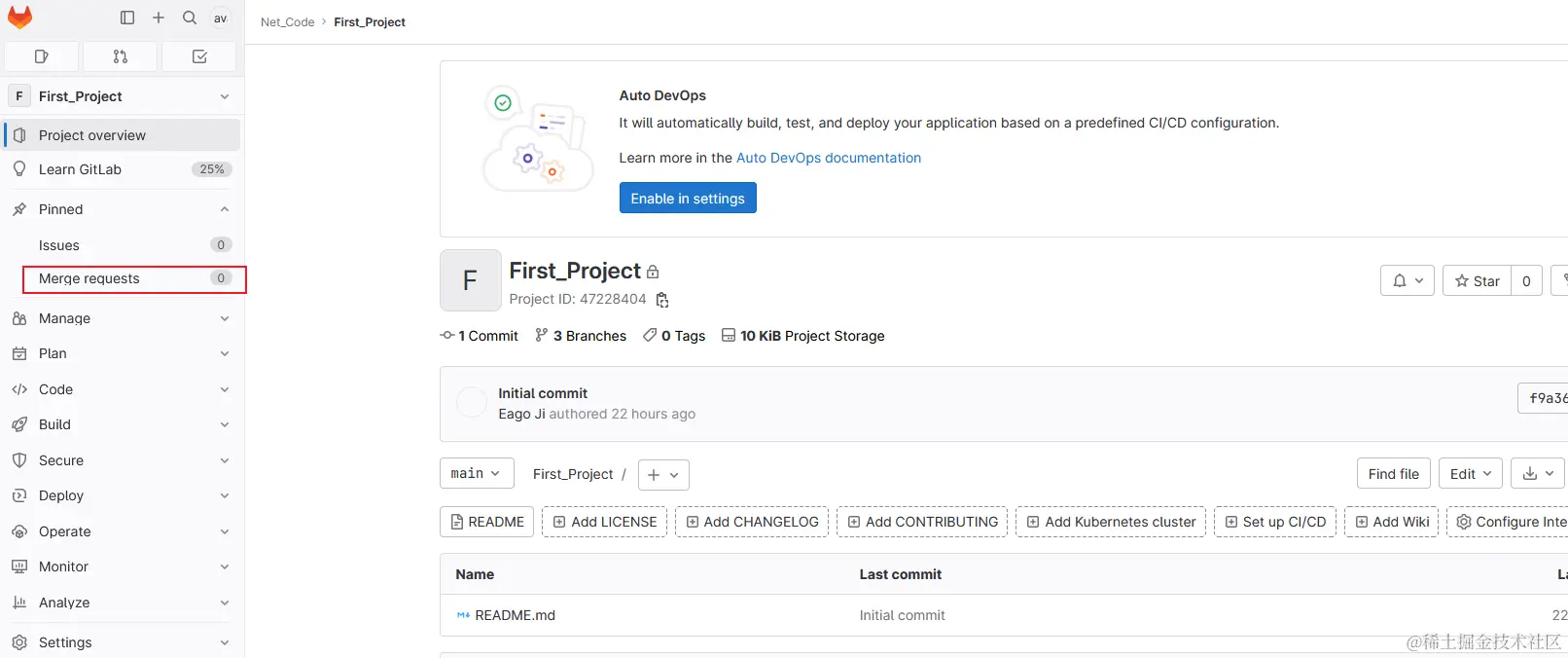This screenshot has width=1568, height=658.
Task: Click the Learn GitLab 25% progress badge
Action: [212, 169]
